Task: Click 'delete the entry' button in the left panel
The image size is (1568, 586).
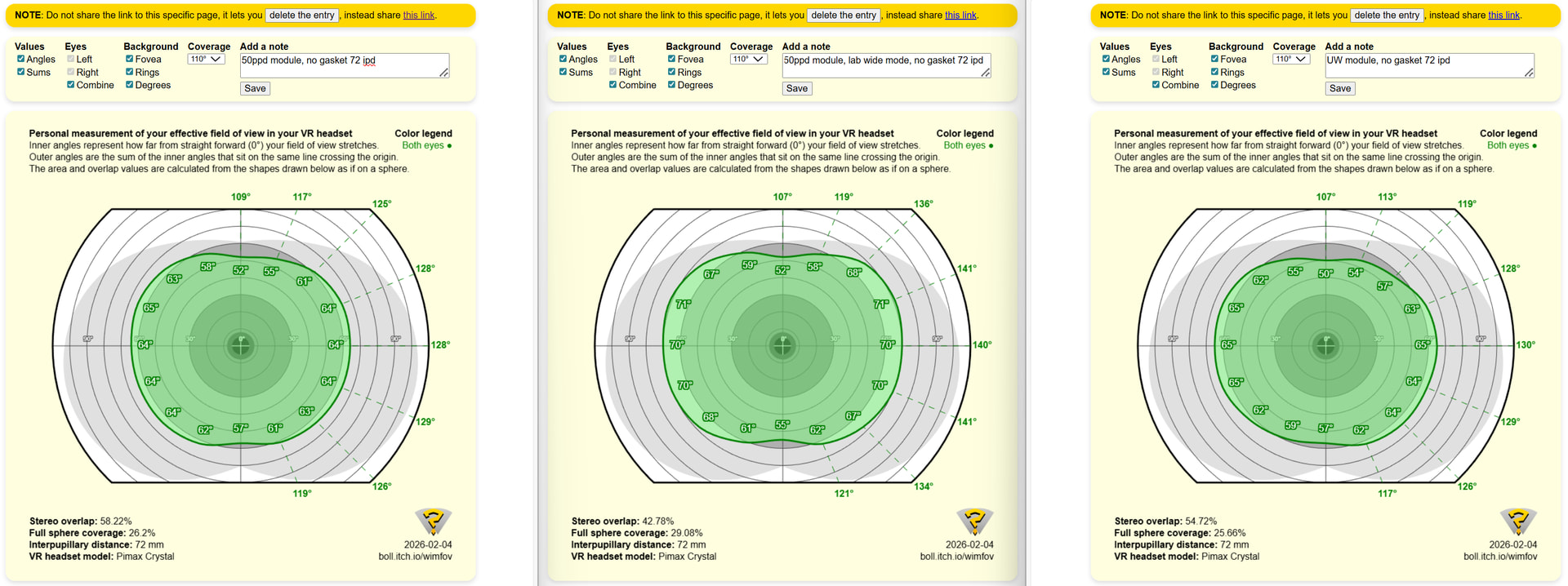Action: click(x=301, y=16)
